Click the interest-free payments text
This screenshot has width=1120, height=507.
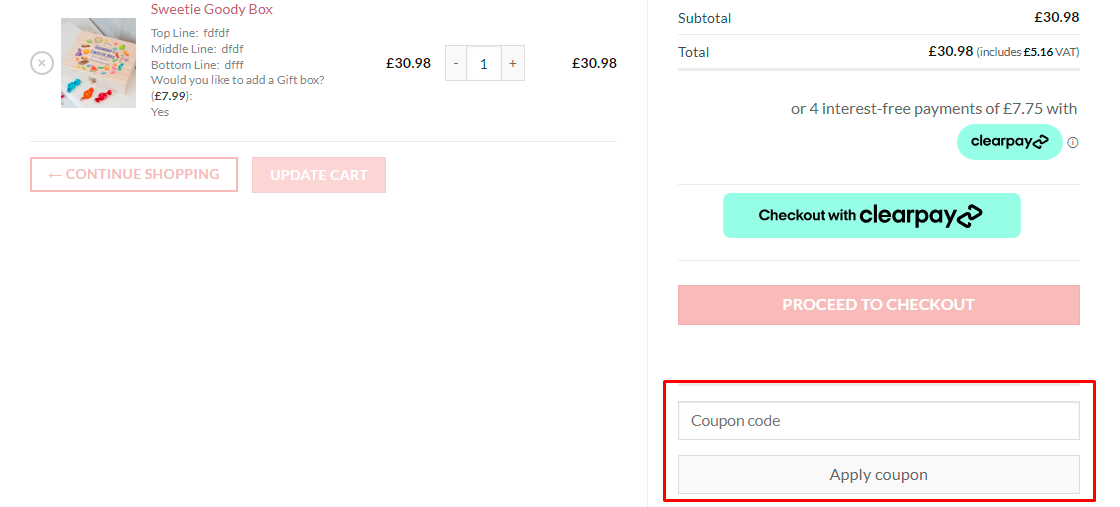[x=933, y=109]
